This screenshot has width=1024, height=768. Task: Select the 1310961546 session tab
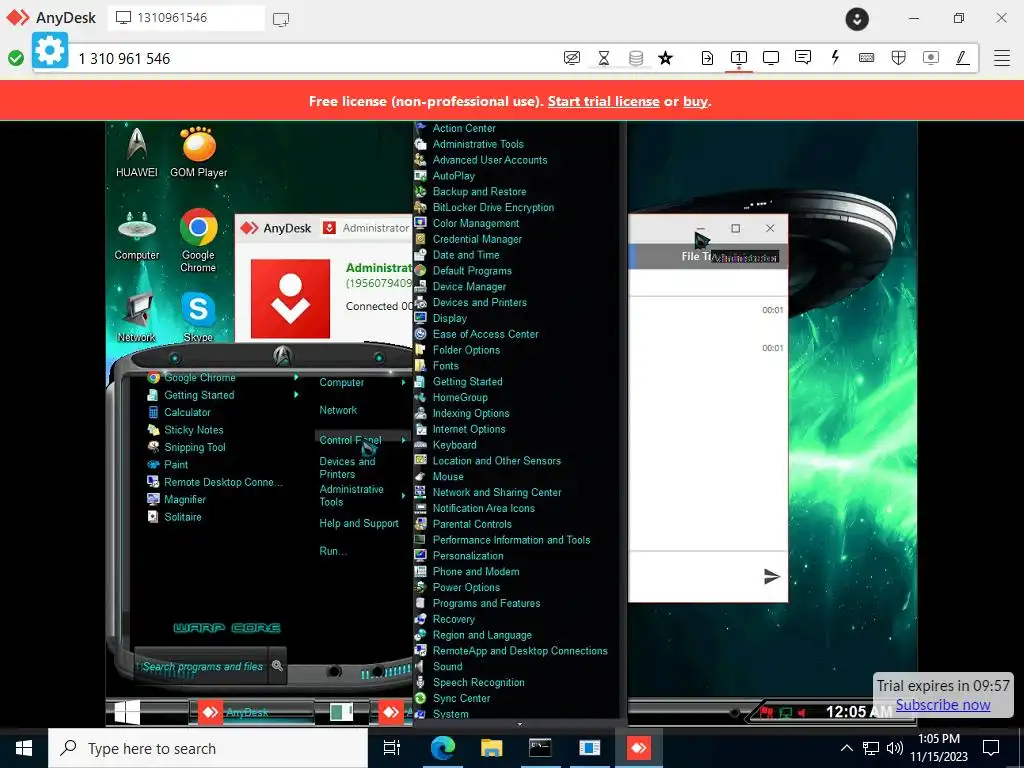tap(187, 18)
